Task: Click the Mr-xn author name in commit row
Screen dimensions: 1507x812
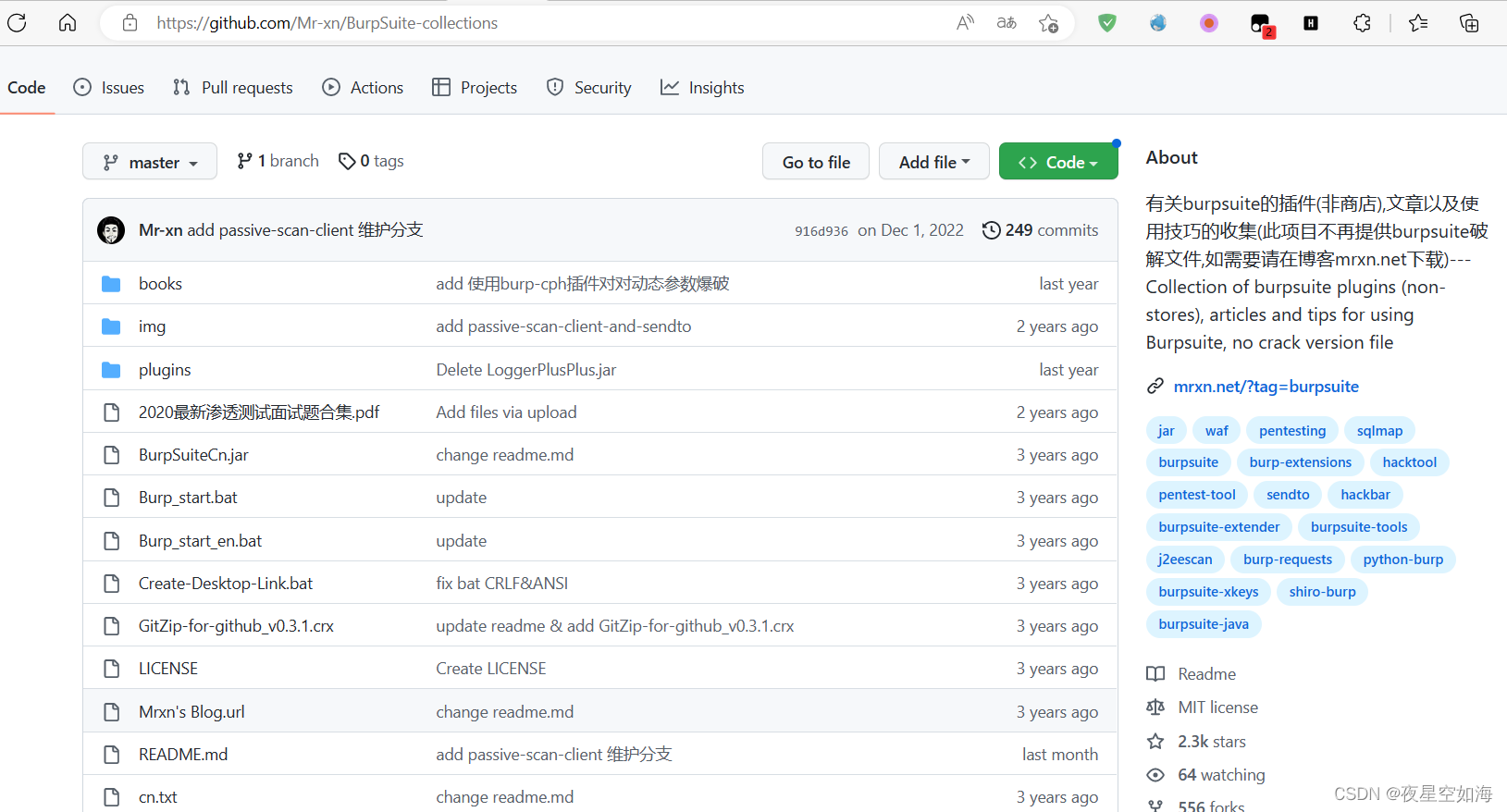Action: coord(161,230)
